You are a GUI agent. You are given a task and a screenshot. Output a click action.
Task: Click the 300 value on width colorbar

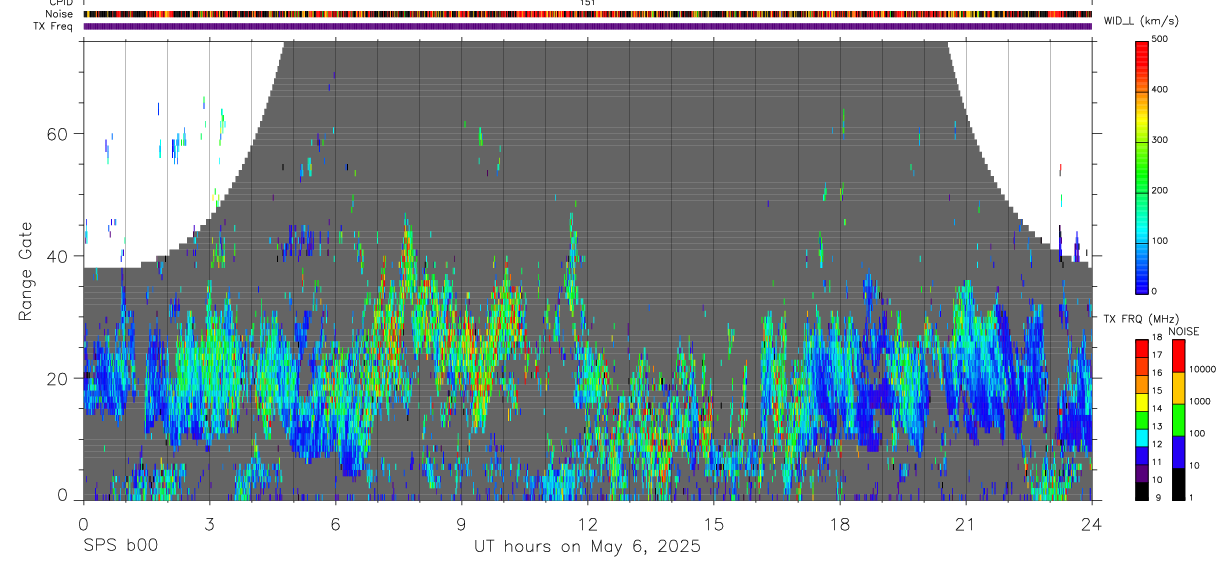1161,140
